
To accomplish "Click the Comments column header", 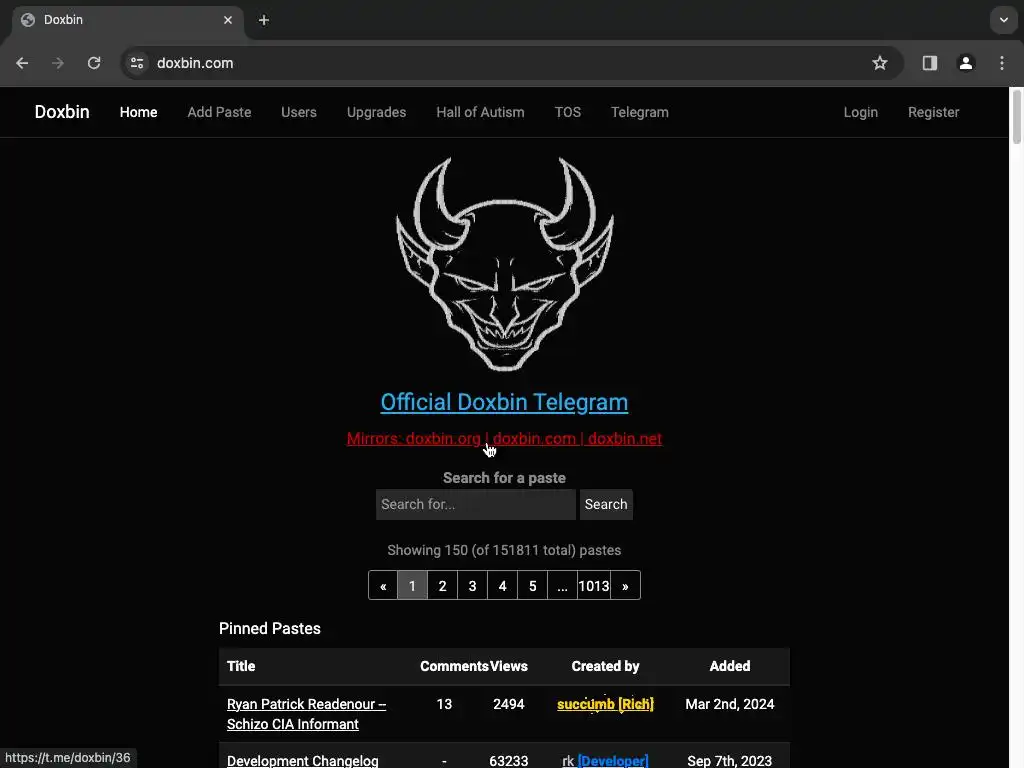I will tap(454, 666).
